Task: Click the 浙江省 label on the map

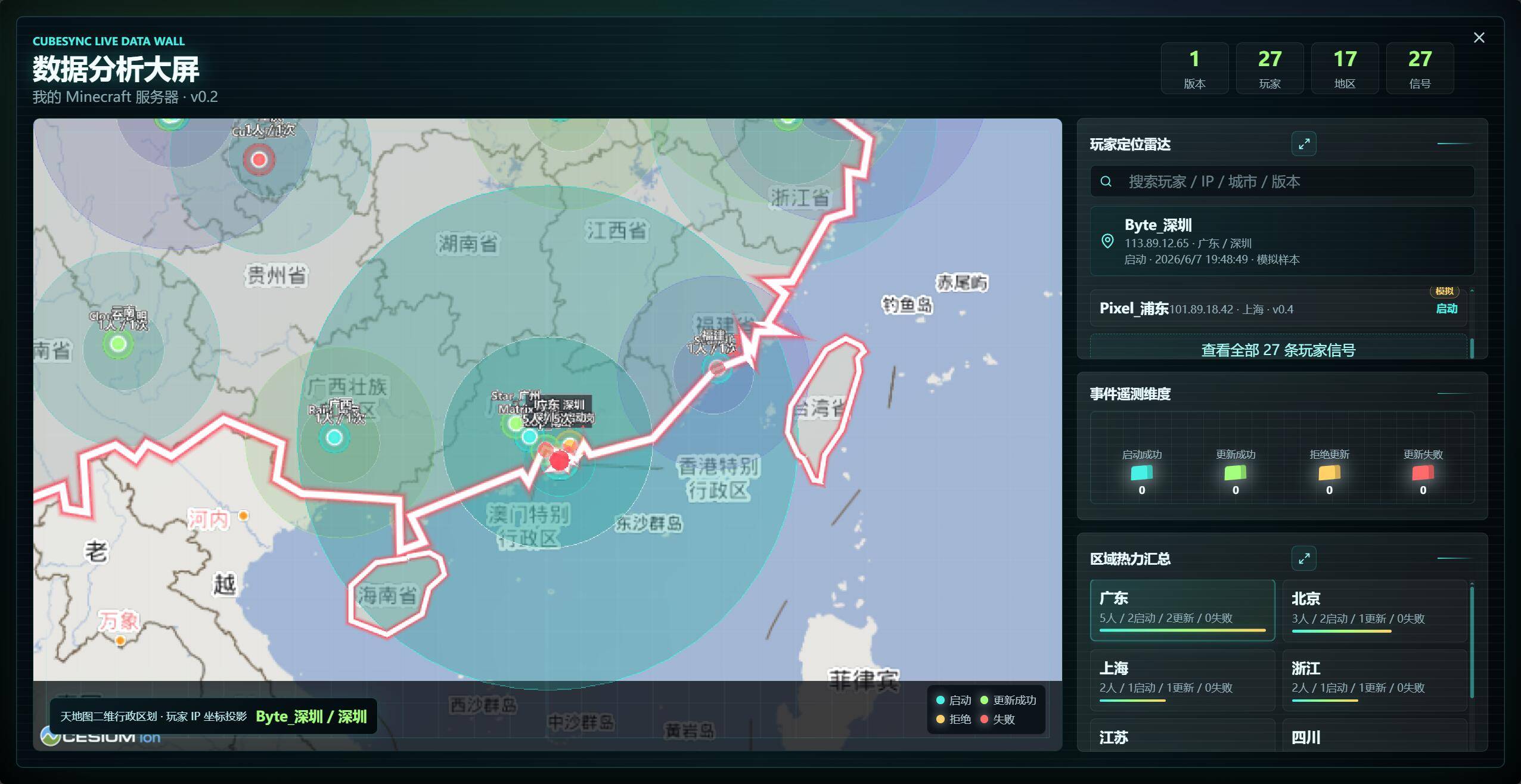Action: (800, 197)
